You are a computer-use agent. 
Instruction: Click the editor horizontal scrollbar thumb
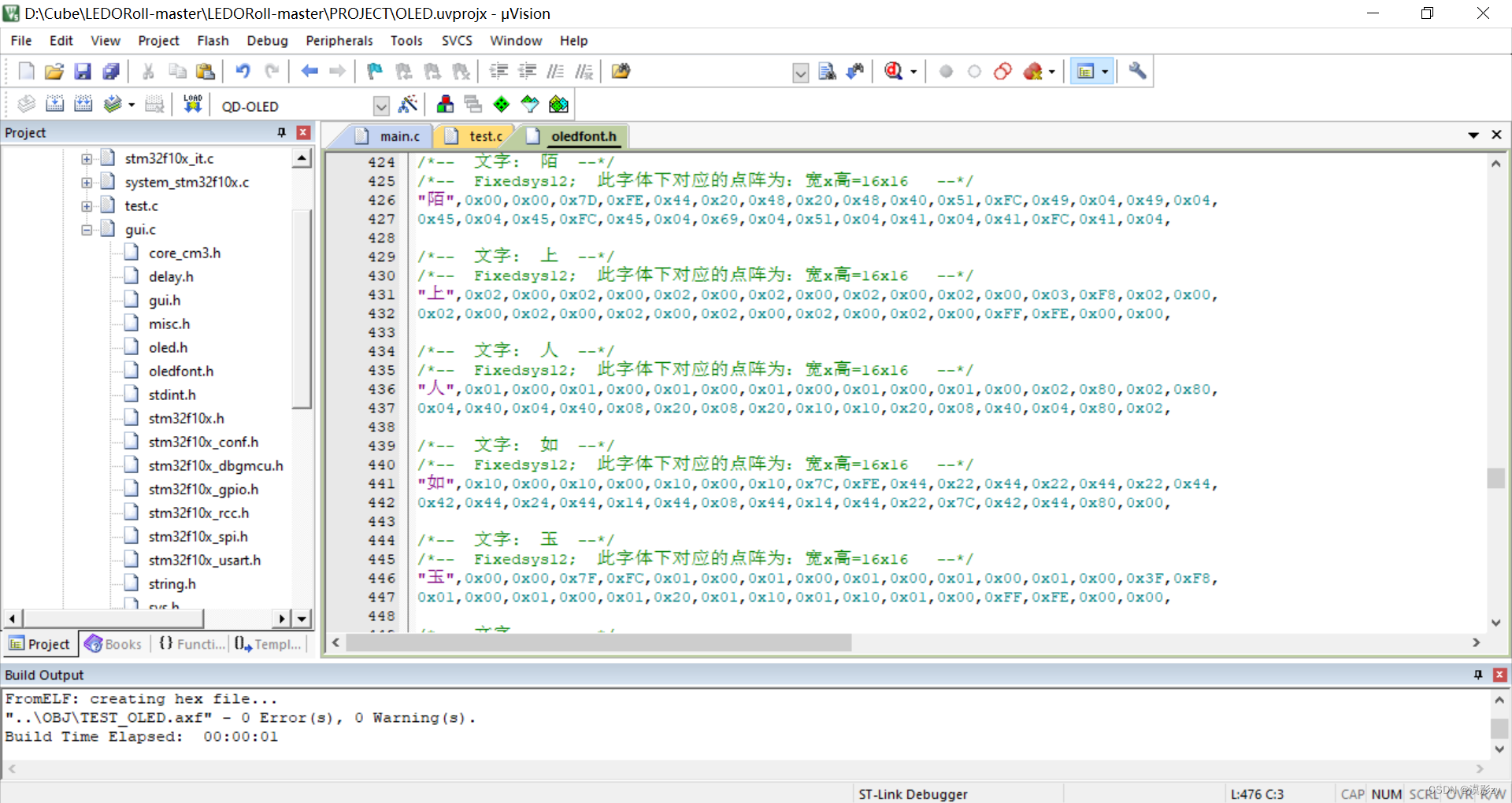click(x=598, y=643)
